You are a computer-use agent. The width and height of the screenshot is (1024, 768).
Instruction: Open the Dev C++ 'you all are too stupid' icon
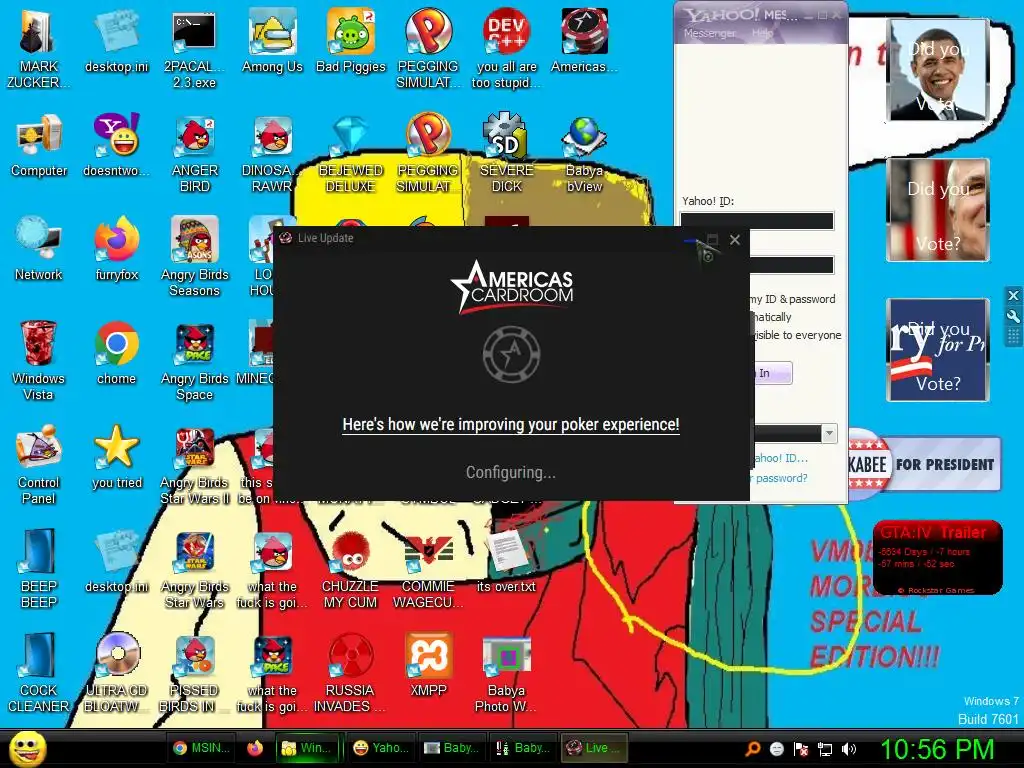[x=506, y=48]
